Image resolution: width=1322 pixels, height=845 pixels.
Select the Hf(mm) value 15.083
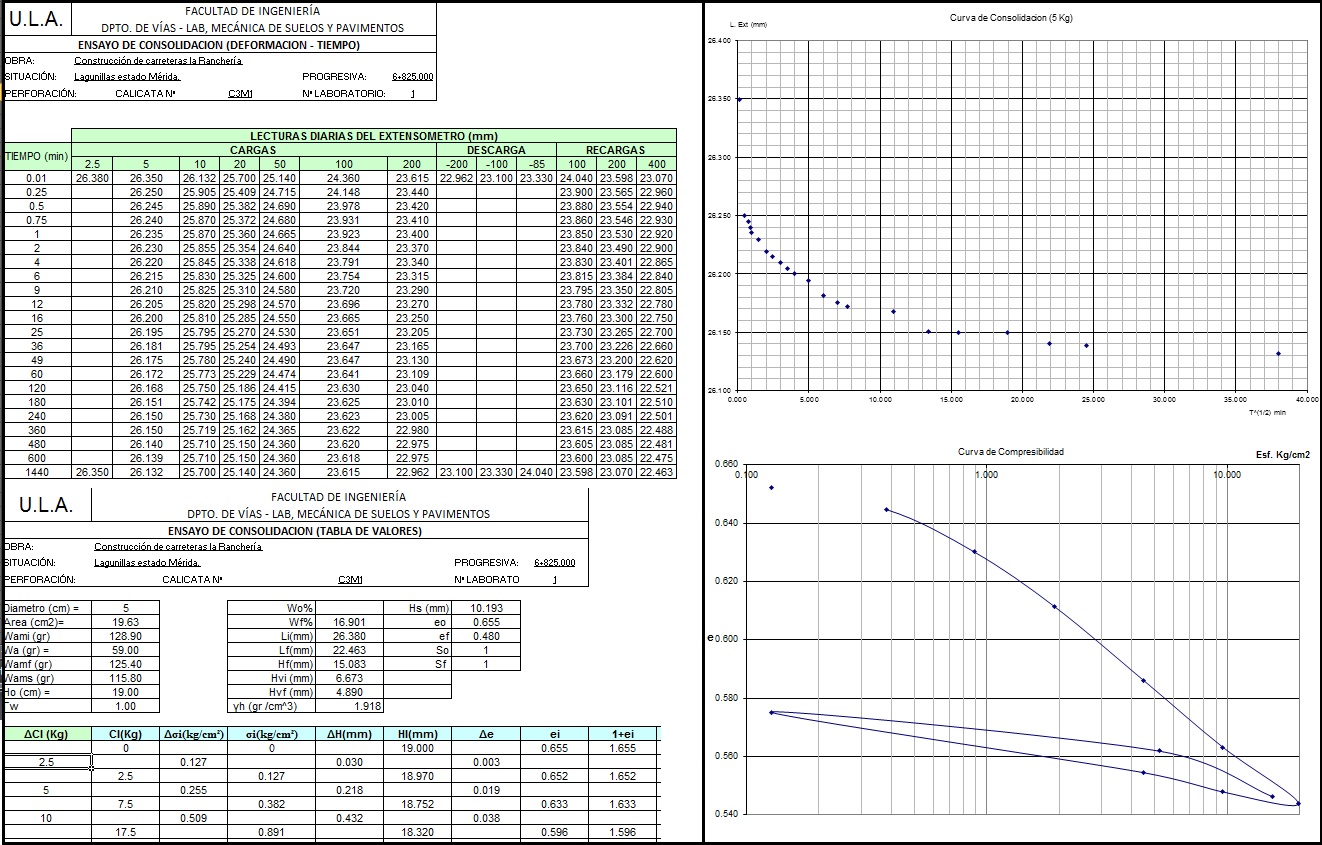click(350, 664)
